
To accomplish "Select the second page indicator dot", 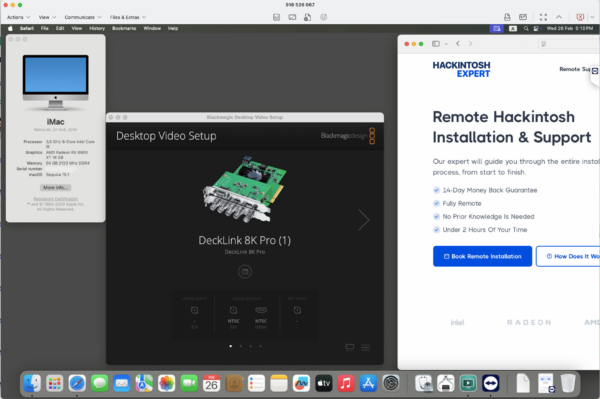I will (x=240, y=346).
